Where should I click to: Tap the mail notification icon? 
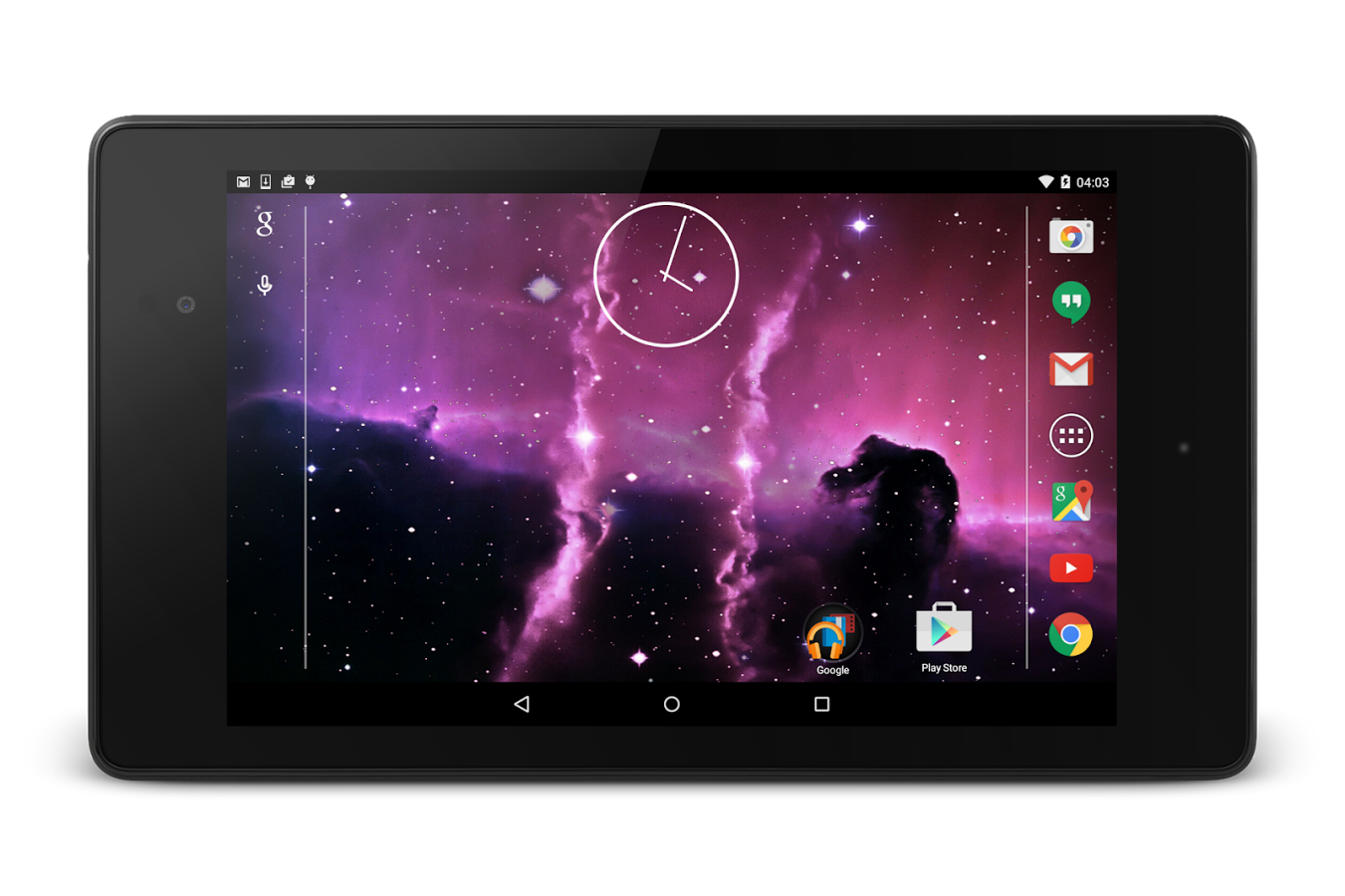[243, 181]
